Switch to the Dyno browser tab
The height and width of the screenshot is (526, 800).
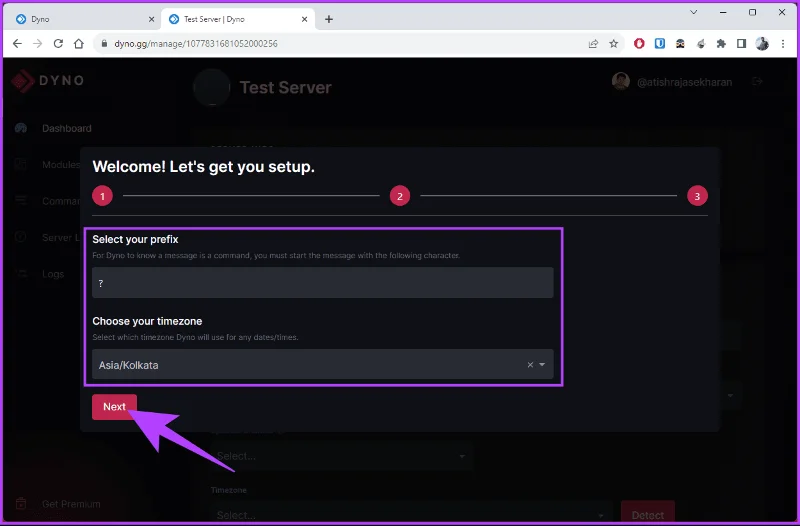[x=84, y=19]
